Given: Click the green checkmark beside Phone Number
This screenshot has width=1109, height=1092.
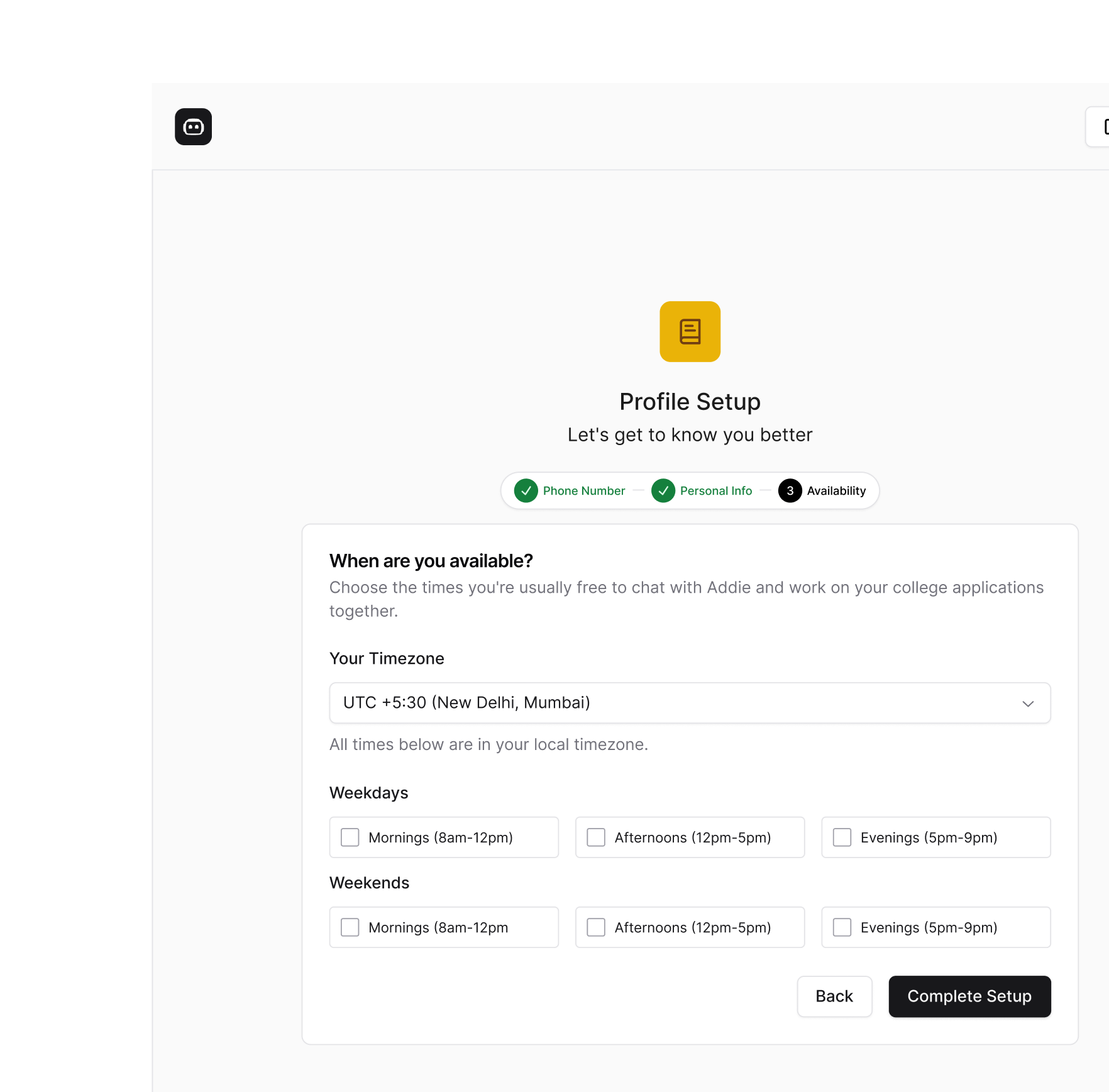Looking at the screenshot, I should tap(526, 491).
